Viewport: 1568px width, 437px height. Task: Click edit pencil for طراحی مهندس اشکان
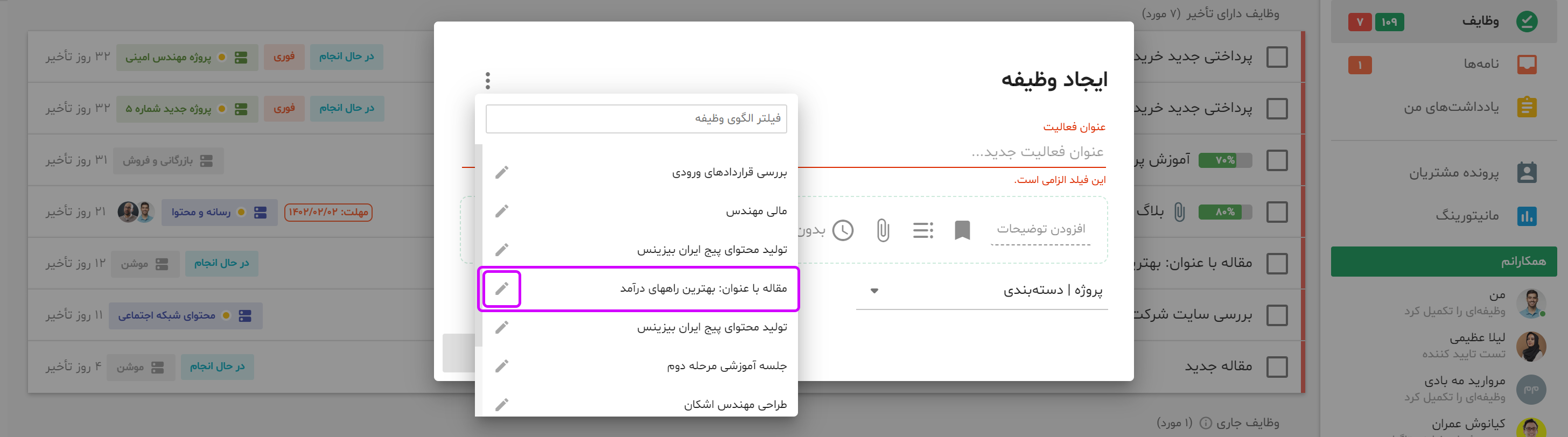click(x=501, y=405)
